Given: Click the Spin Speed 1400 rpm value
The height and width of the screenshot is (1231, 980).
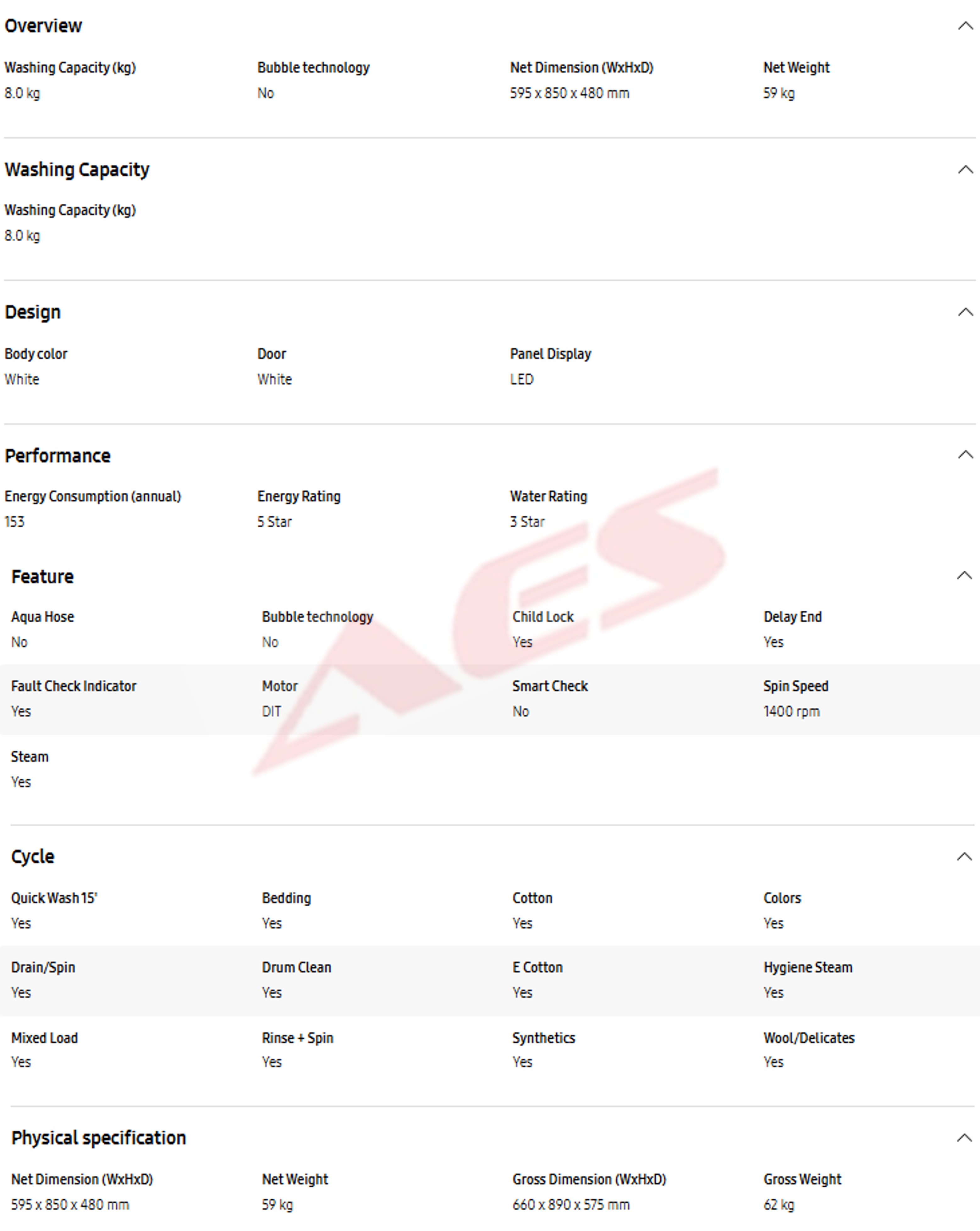Looking at the screenshot, I should pyautogui.click(x=791, y=712).
